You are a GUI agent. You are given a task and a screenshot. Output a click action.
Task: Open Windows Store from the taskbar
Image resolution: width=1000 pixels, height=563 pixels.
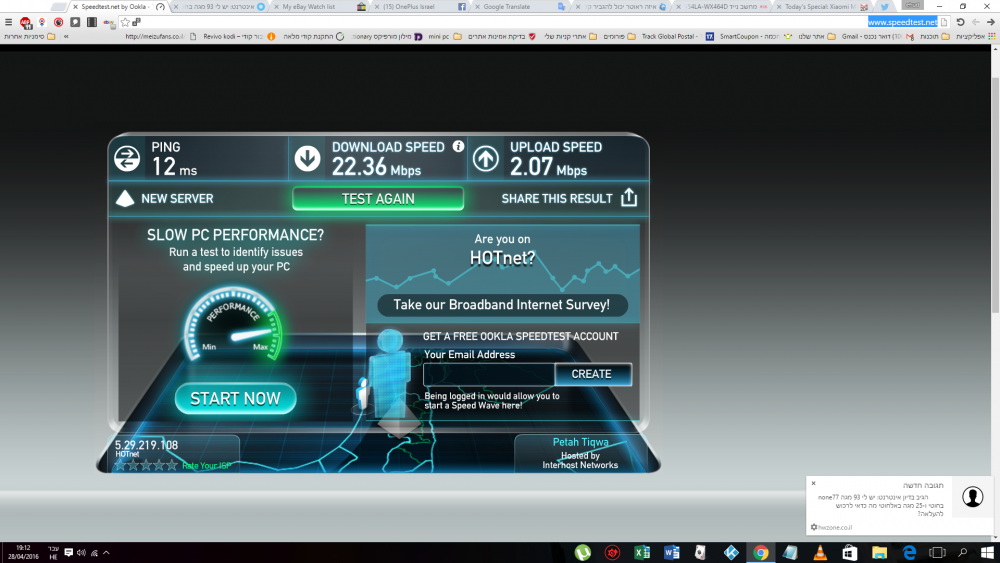[849, 553]
